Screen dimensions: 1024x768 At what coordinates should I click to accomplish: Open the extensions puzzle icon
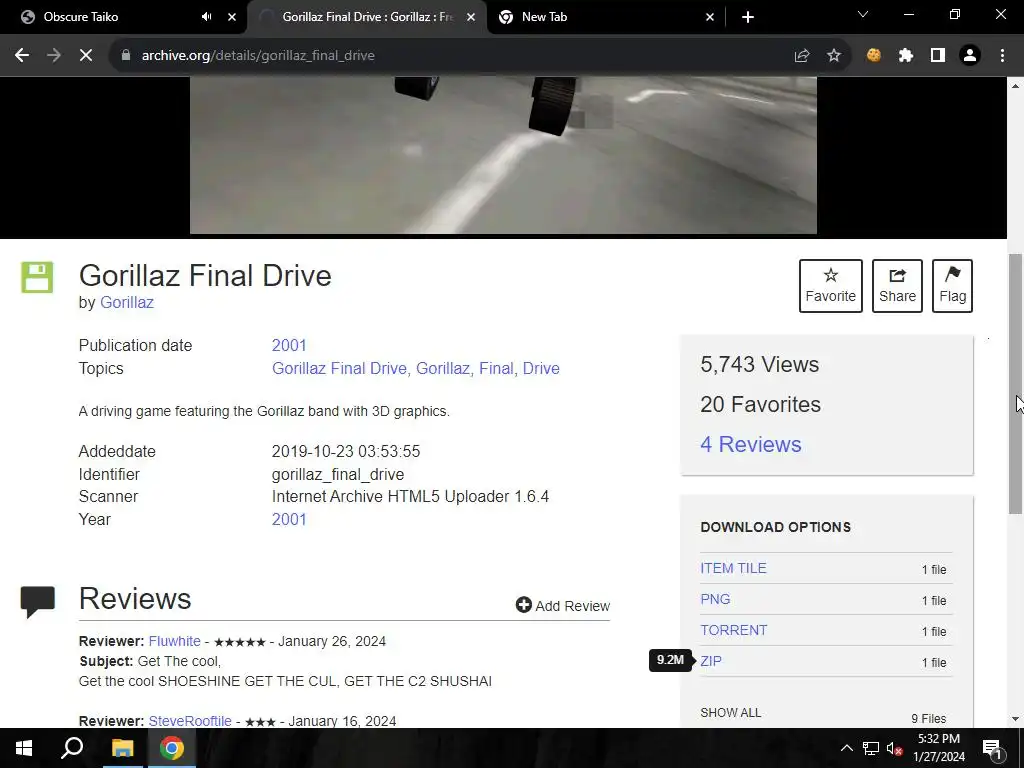click(906, 56)
